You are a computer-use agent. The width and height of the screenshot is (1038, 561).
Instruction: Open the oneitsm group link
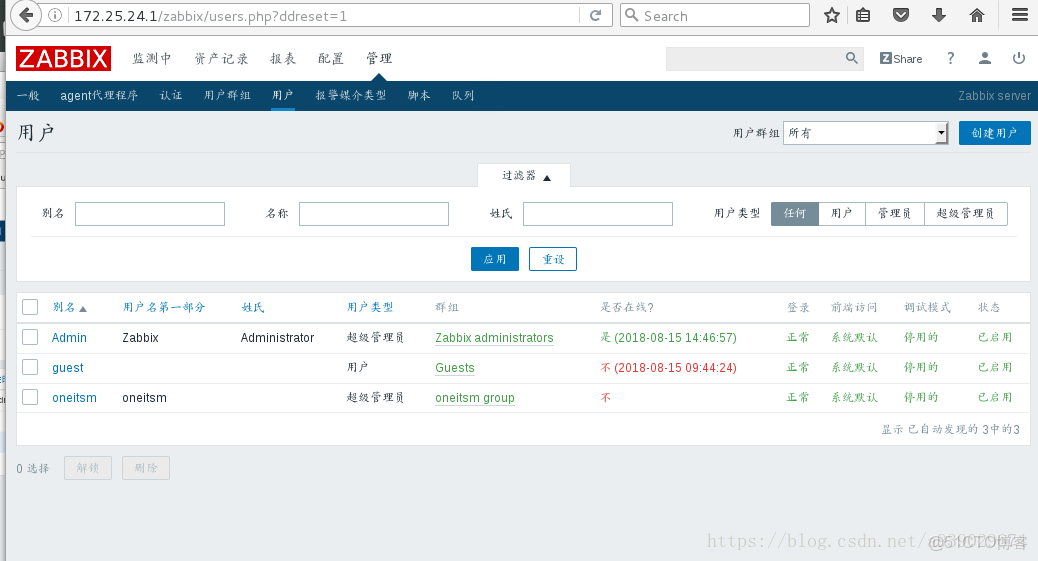coord(475,397)
